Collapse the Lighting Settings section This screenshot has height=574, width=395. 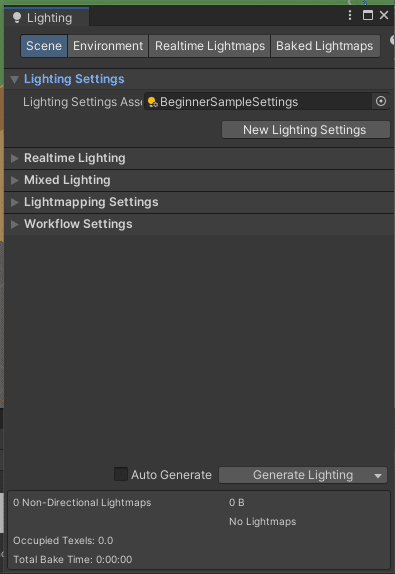[15, 79]
